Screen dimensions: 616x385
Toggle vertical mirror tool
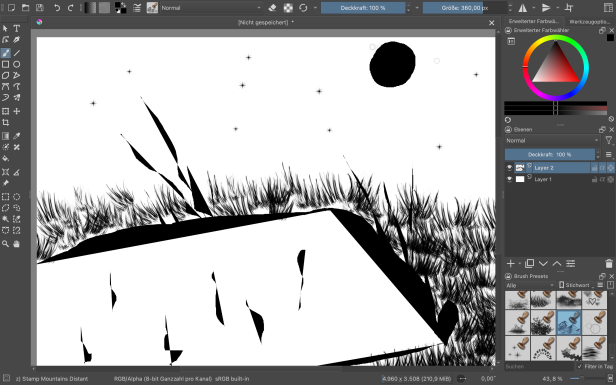pyautogui.click(x=546, y=7)
